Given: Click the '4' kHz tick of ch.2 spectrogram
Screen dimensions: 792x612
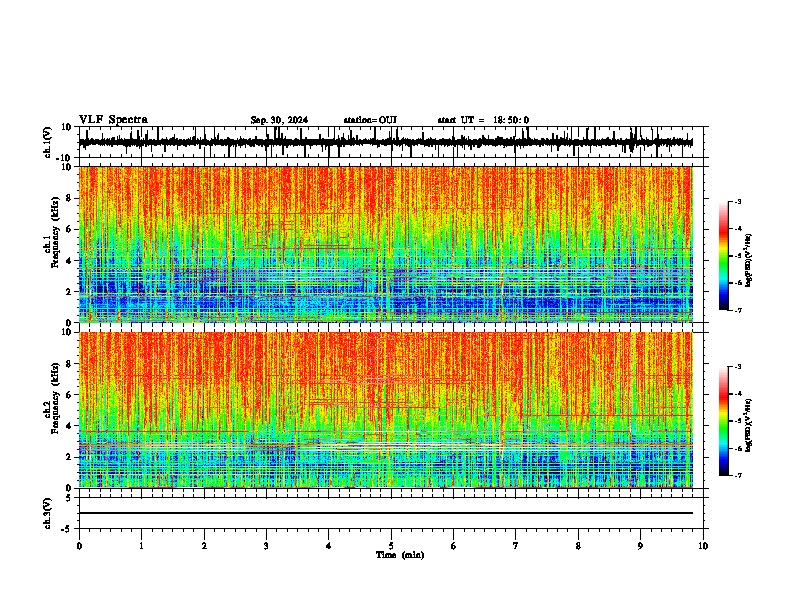Looking at the screenshot, I should pos(71,426).
